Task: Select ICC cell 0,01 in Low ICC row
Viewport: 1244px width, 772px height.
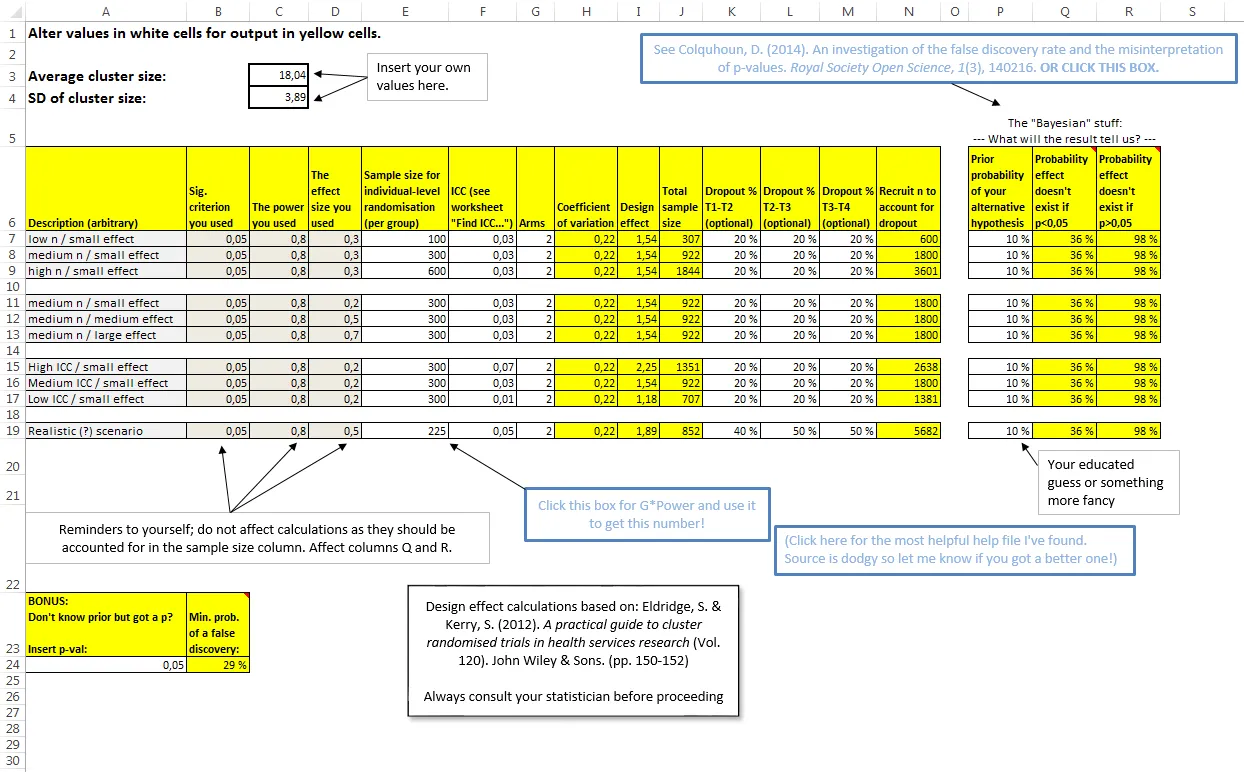Action: 483,399
